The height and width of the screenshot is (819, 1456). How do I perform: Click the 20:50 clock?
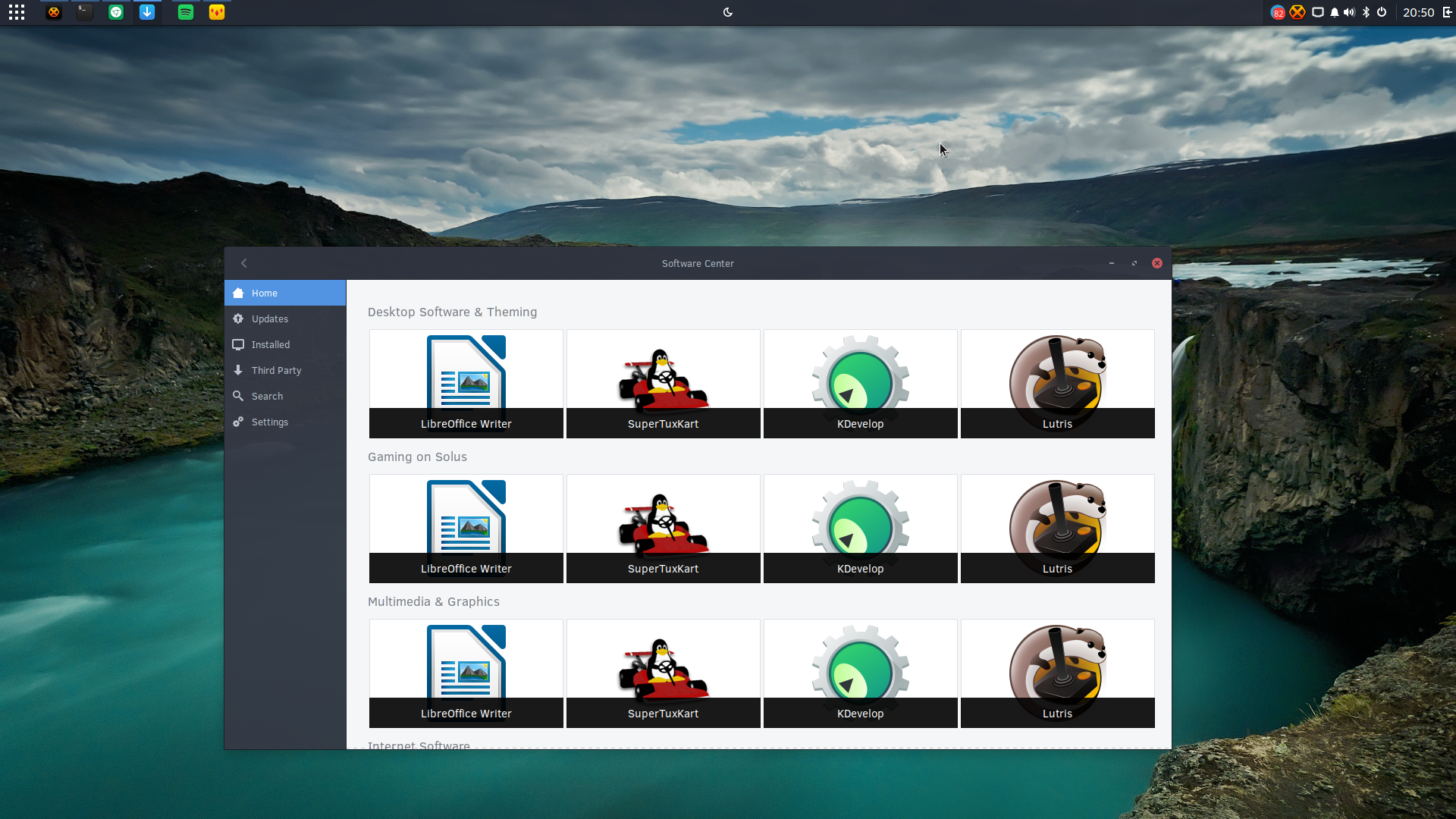pos(1418,12)
